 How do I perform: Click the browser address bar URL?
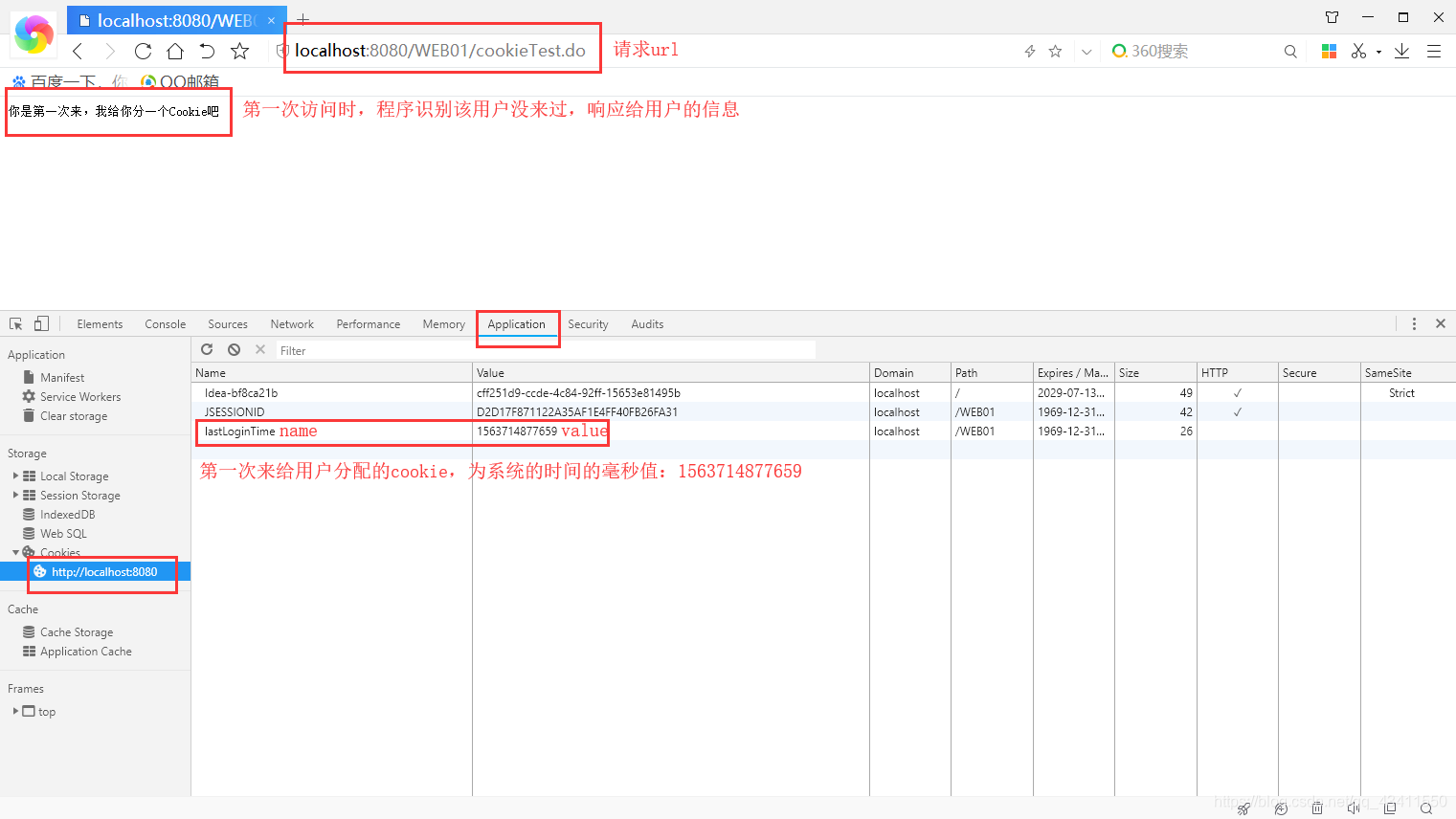click(x=439, y=51)
